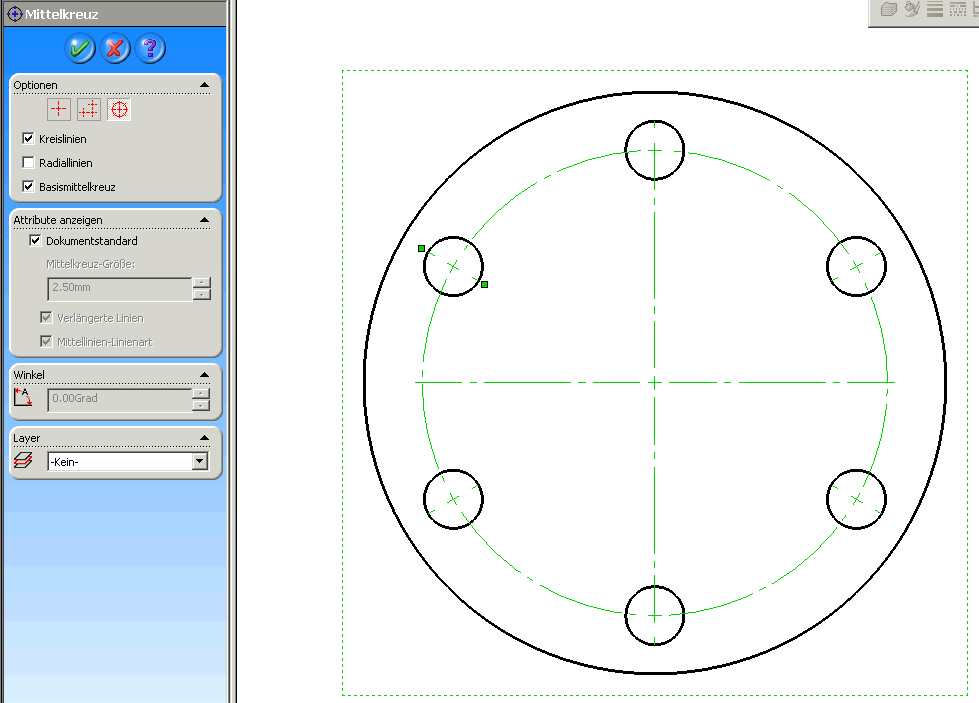Collapse the Winkel section
Screen dimensions: 979x703
[204, 375]
